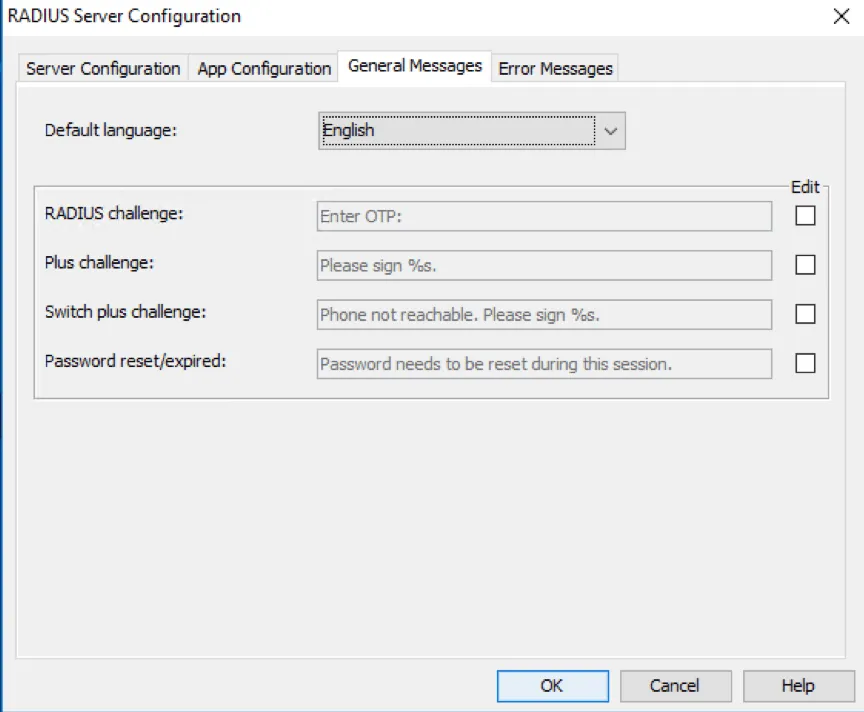Enable Edit for RADIUS challenge message
This screenshot has width=864, height=712.
(x=805, y=216)
